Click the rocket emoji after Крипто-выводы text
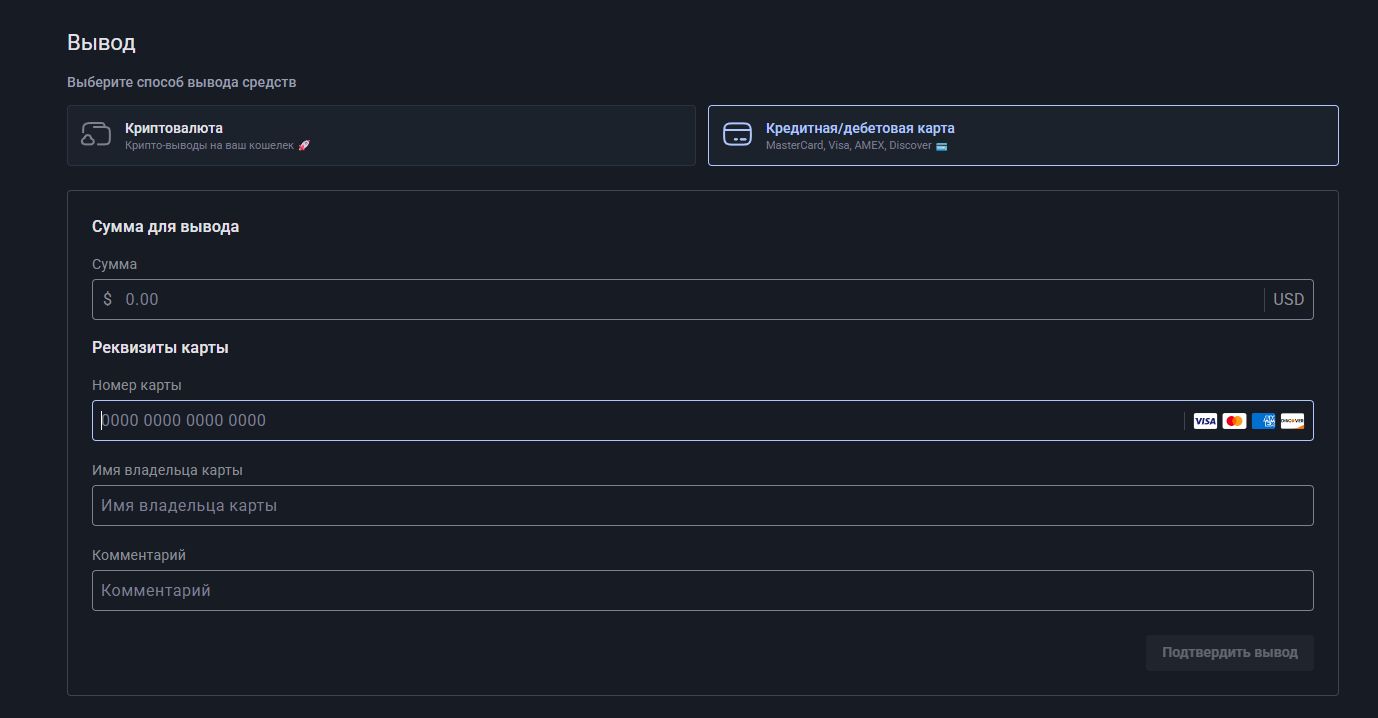This screenshot has width=1378, height=718. [304, 146]
